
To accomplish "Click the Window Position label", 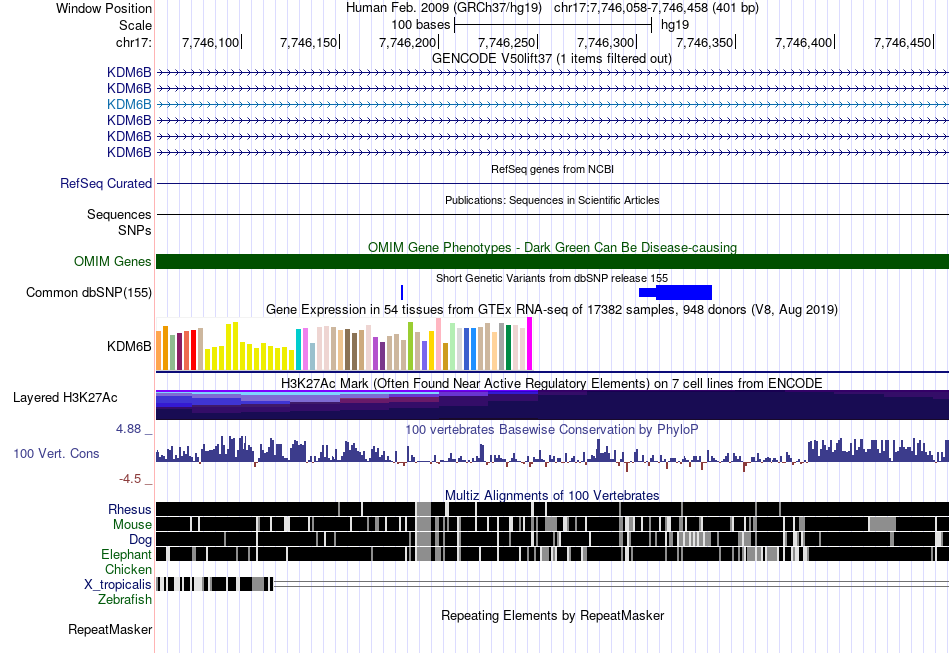I will point(104,8).
